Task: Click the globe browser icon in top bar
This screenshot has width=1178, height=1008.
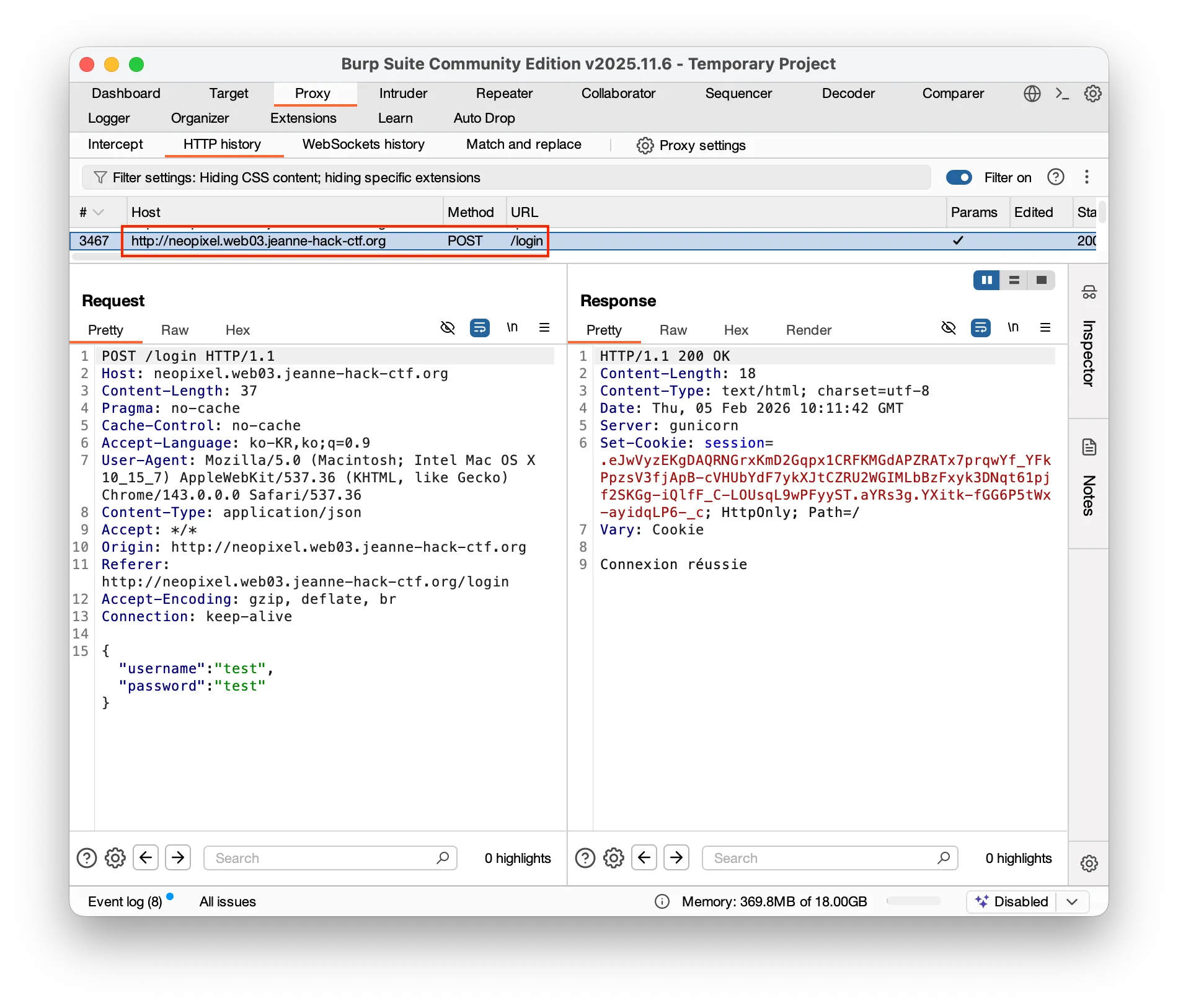Action: (1032, 94)
